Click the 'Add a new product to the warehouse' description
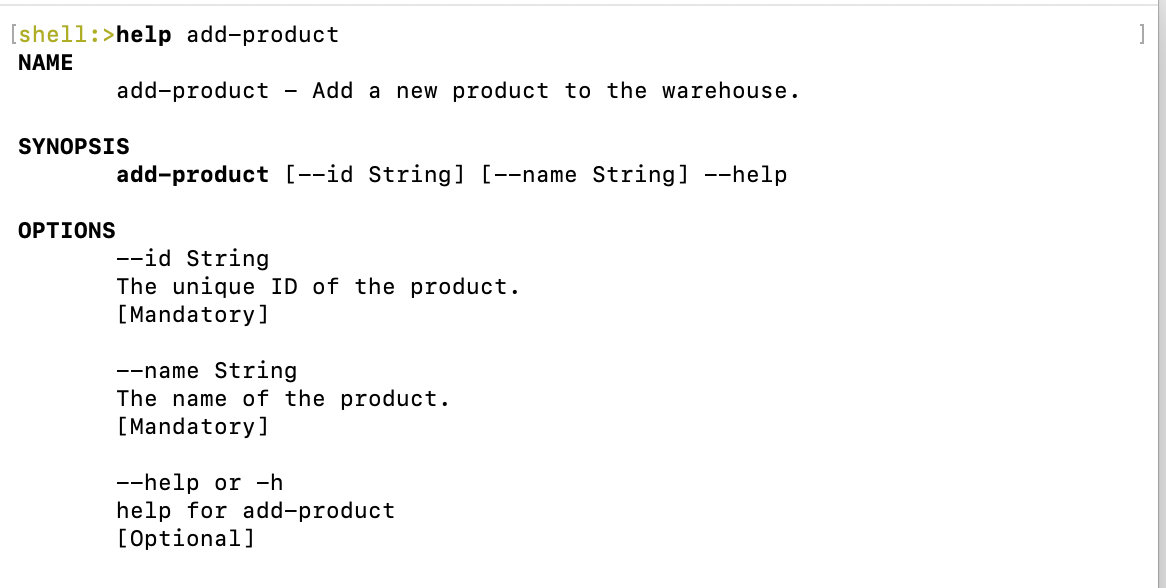This screenshot has height=588, width=1166. point(556,91)
